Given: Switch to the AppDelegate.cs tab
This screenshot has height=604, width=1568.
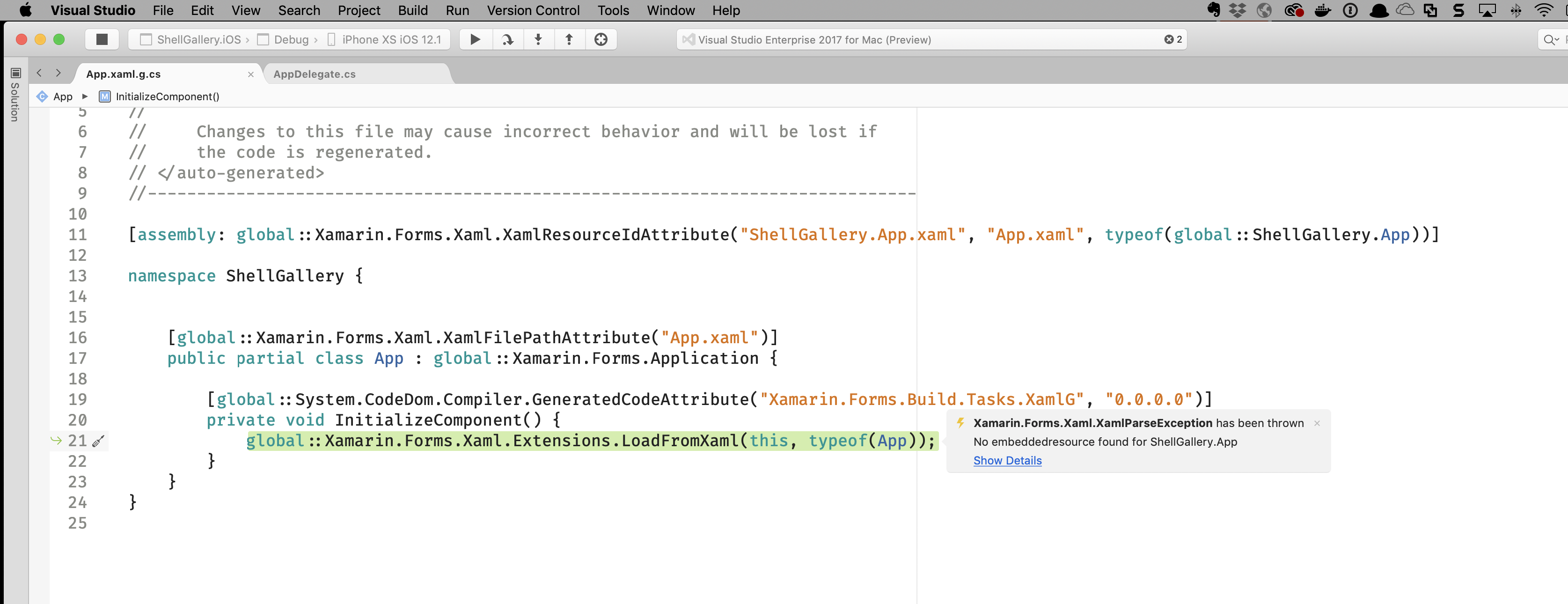Looking at the screenshot, I should click(x=315, y=74).
